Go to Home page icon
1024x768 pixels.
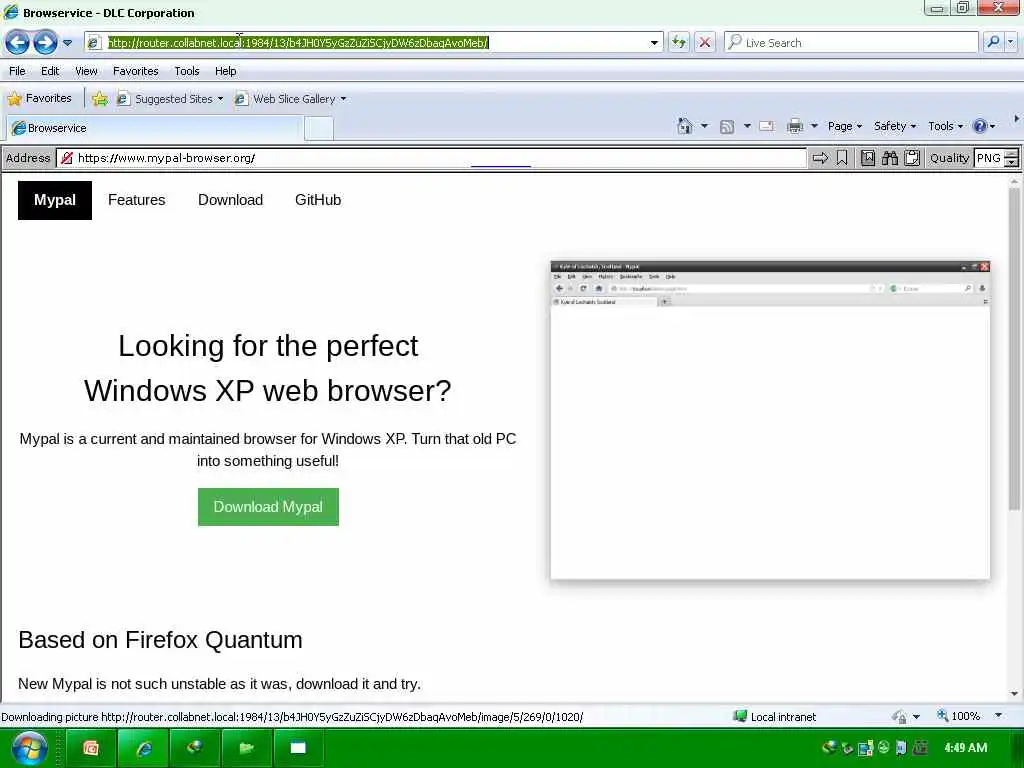[x=684, y=126]
